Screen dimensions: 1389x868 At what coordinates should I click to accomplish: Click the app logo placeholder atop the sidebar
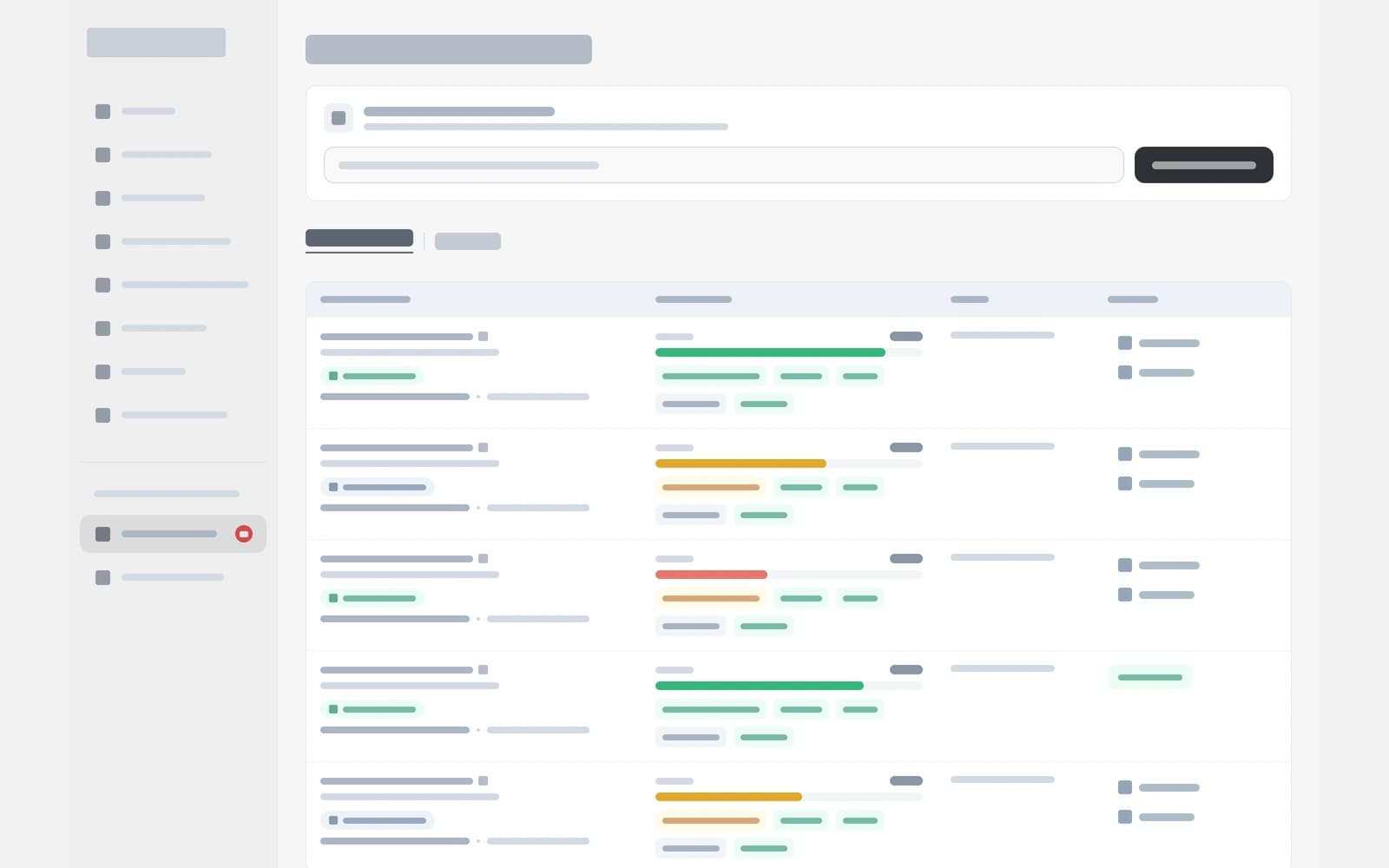156,43
